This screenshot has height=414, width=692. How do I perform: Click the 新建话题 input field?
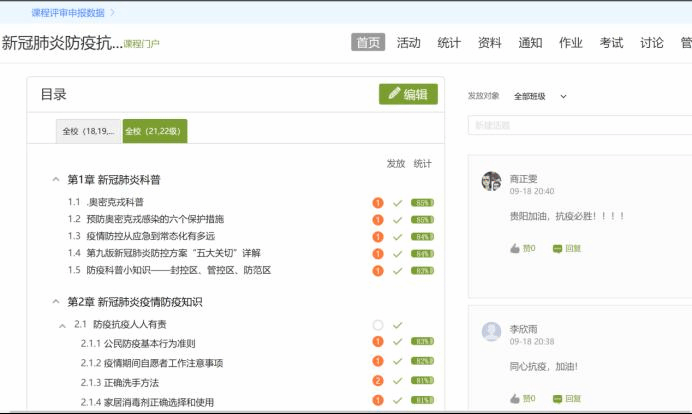click(x=580, y=125)
